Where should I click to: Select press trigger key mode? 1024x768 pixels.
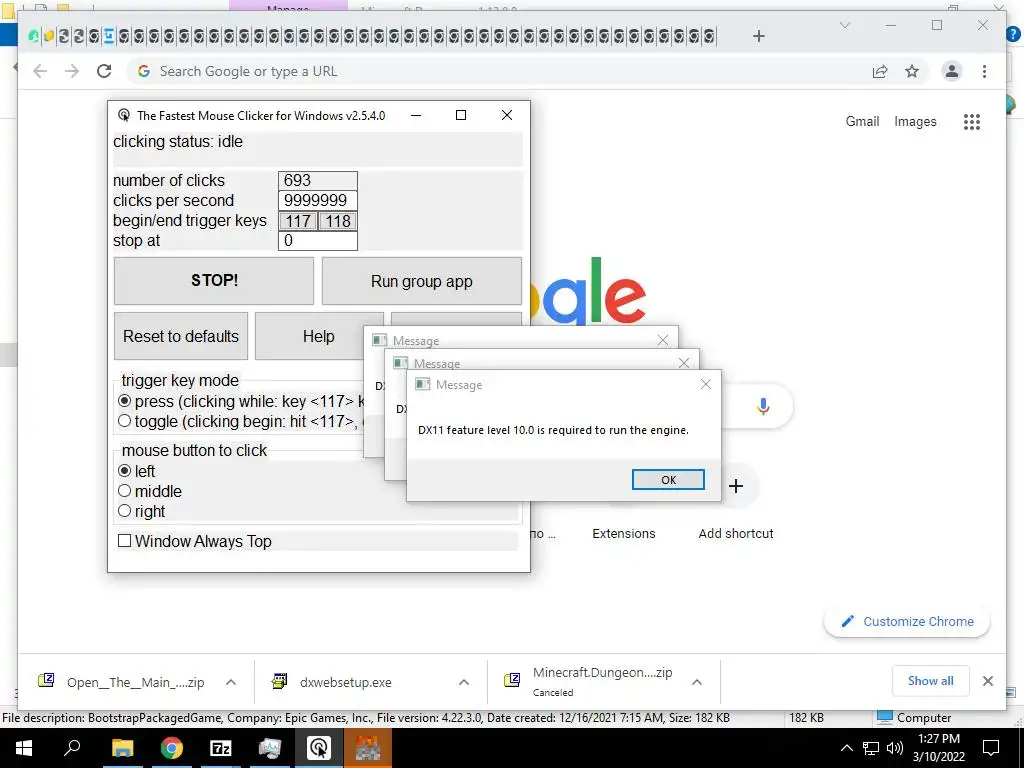coord(124,401)
